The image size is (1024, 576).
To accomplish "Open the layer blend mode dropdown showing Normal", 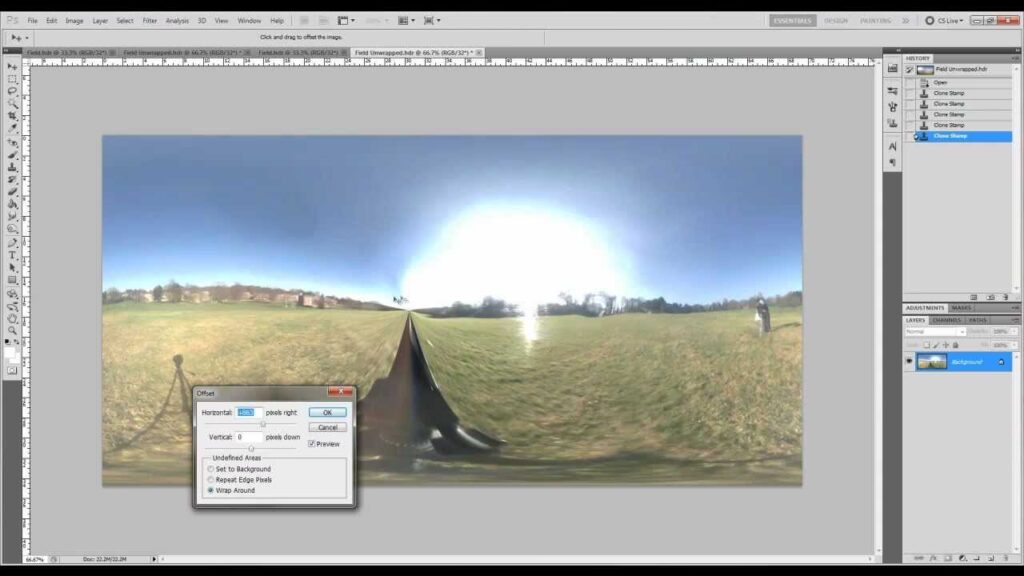I will click(934, 331).
